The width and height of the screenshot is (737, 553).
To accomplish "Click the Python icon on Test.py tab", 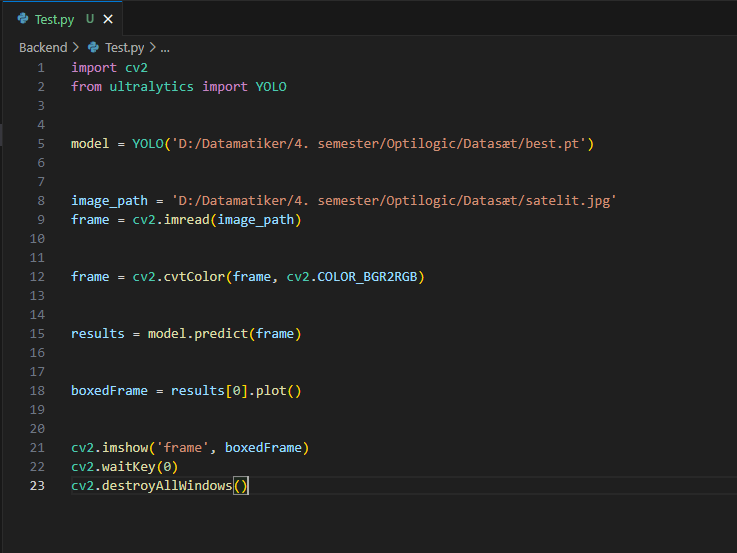I will [23, 19].
